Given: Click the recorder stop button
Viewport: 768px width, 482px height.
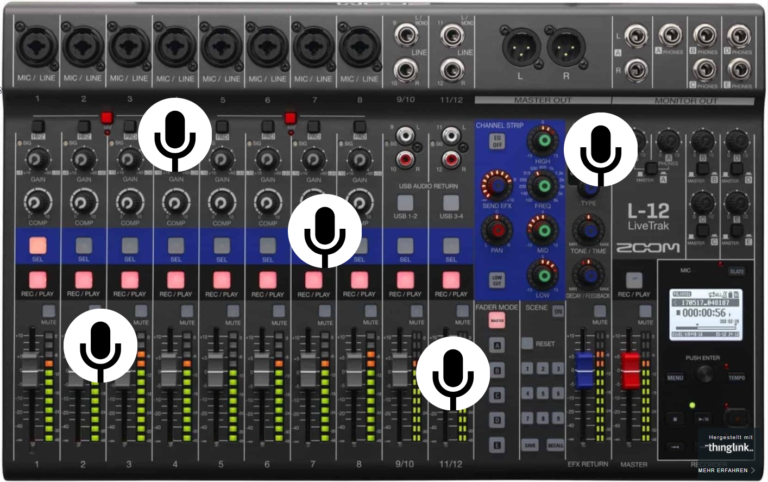Looking at the screenshot, I should pyautogui.click(x=675, y=419).
